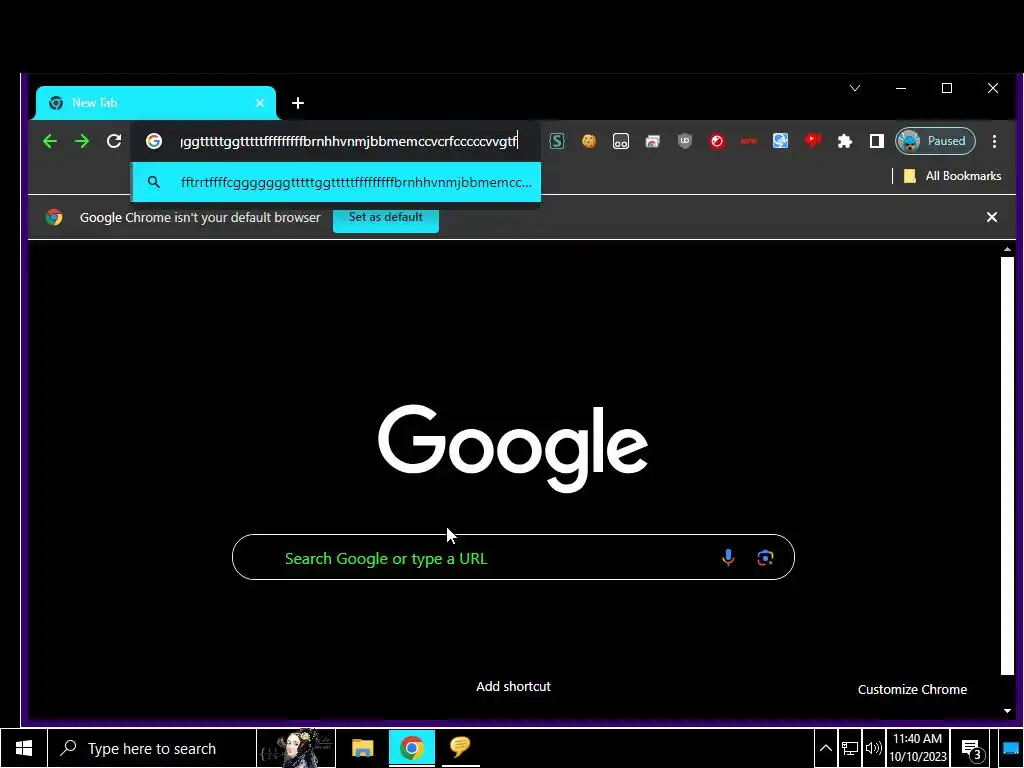
Task: Open the small red text extension icon
Action: [748, 141]
